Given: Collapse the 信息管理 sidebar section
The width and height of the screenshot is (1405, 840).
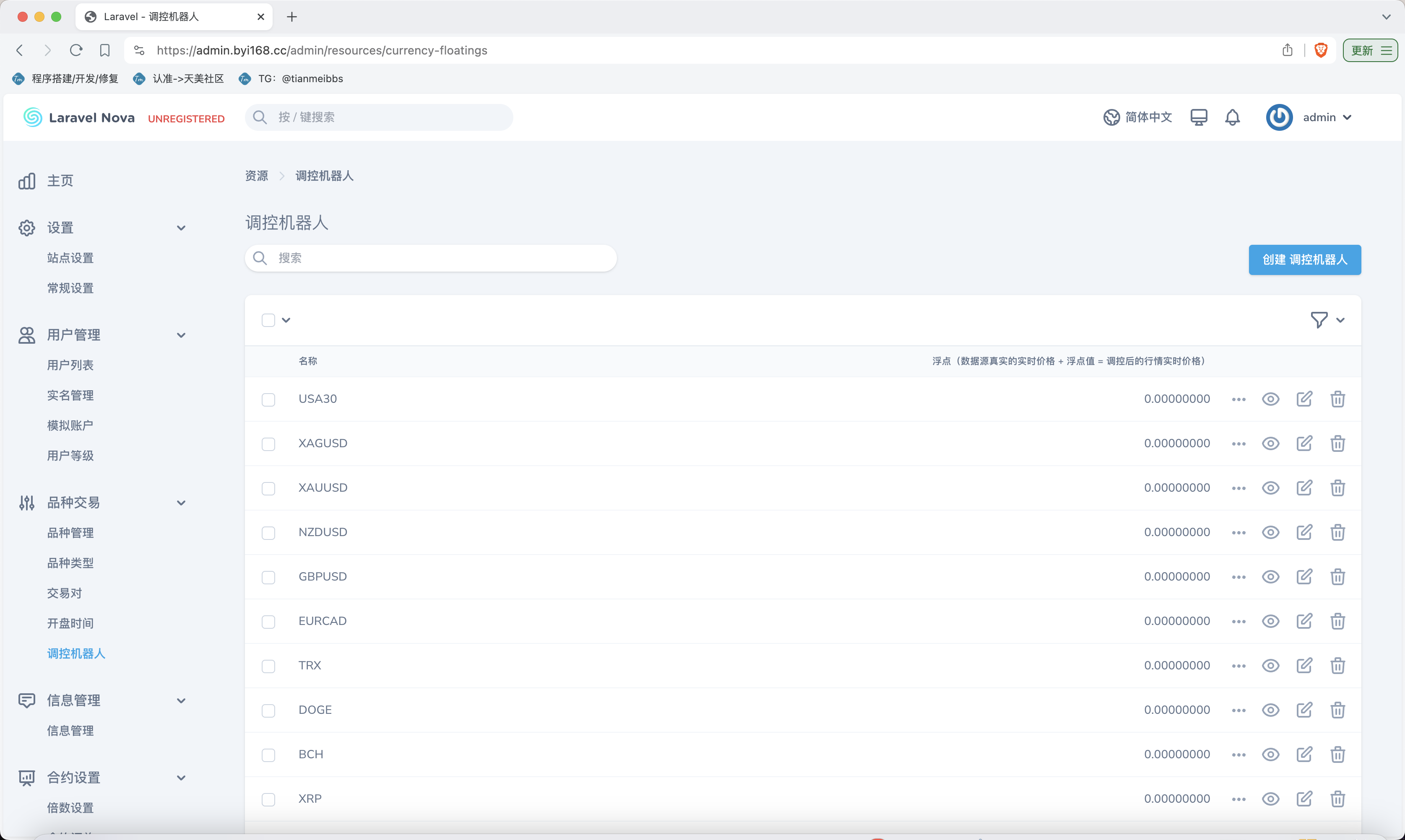Looking at the screenshot, I should coord(181,701).
